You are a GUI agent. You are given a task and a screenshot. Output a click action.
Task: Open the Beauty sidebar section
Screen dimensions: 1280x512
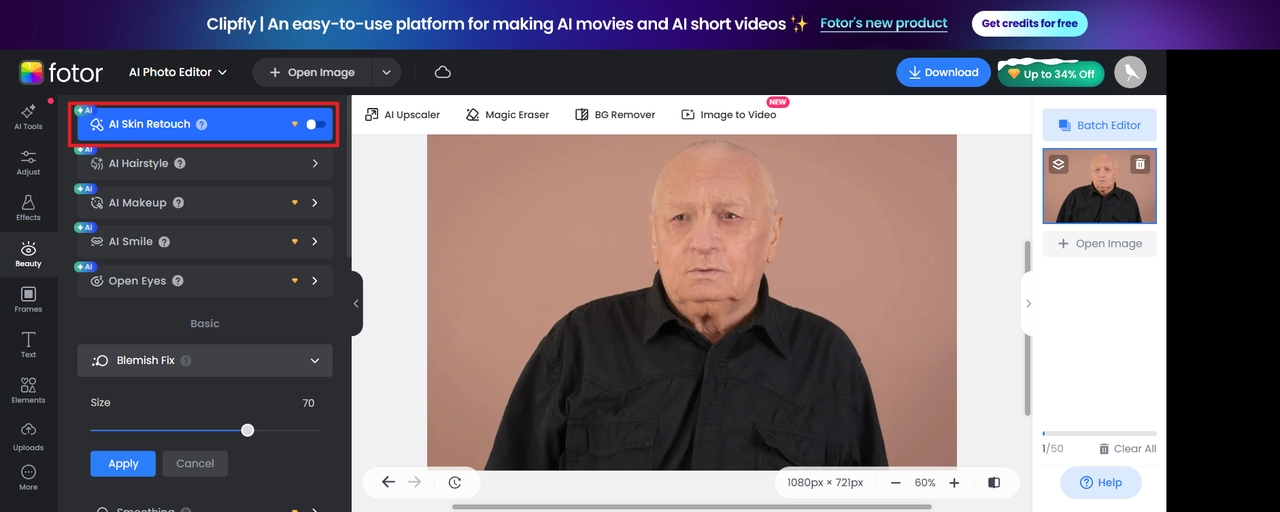pos(28,254)
